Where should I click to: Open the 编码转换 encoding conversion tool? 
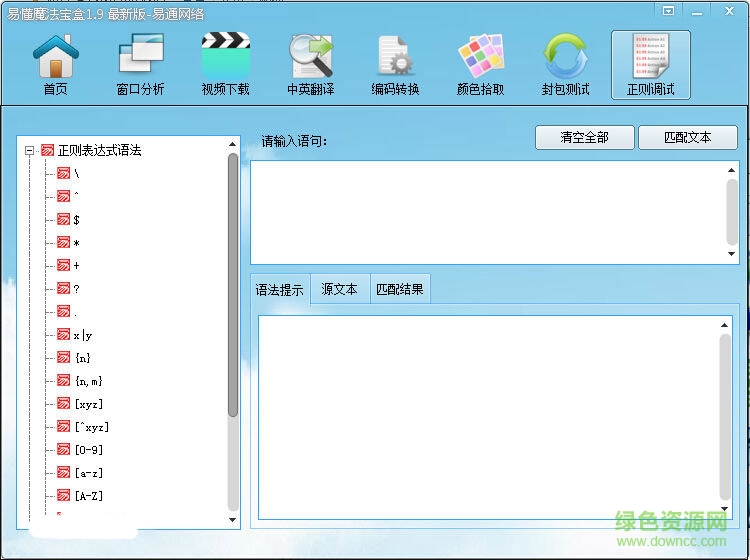[395, 65]
